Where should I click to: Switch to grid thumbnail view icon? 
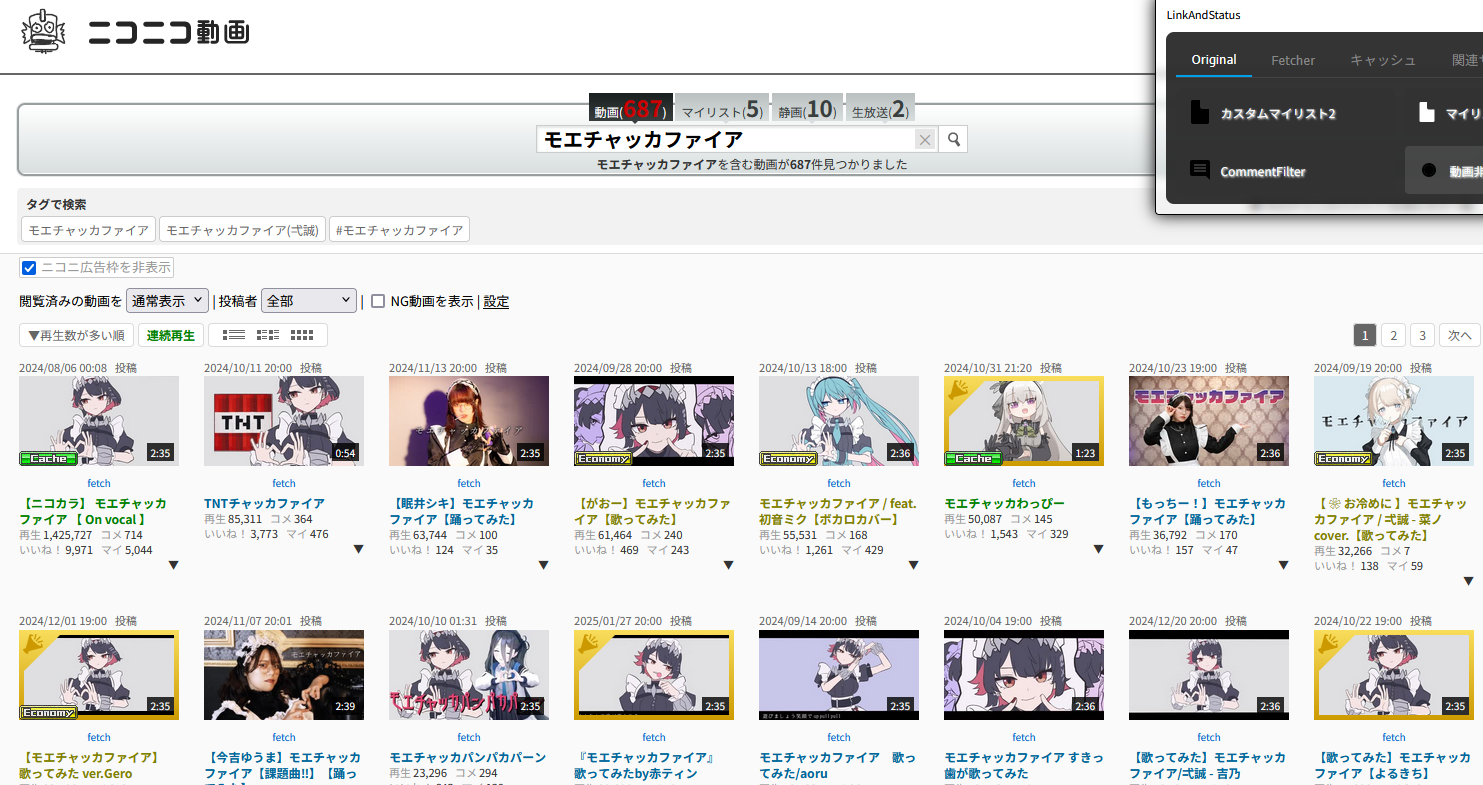[302, 335]
